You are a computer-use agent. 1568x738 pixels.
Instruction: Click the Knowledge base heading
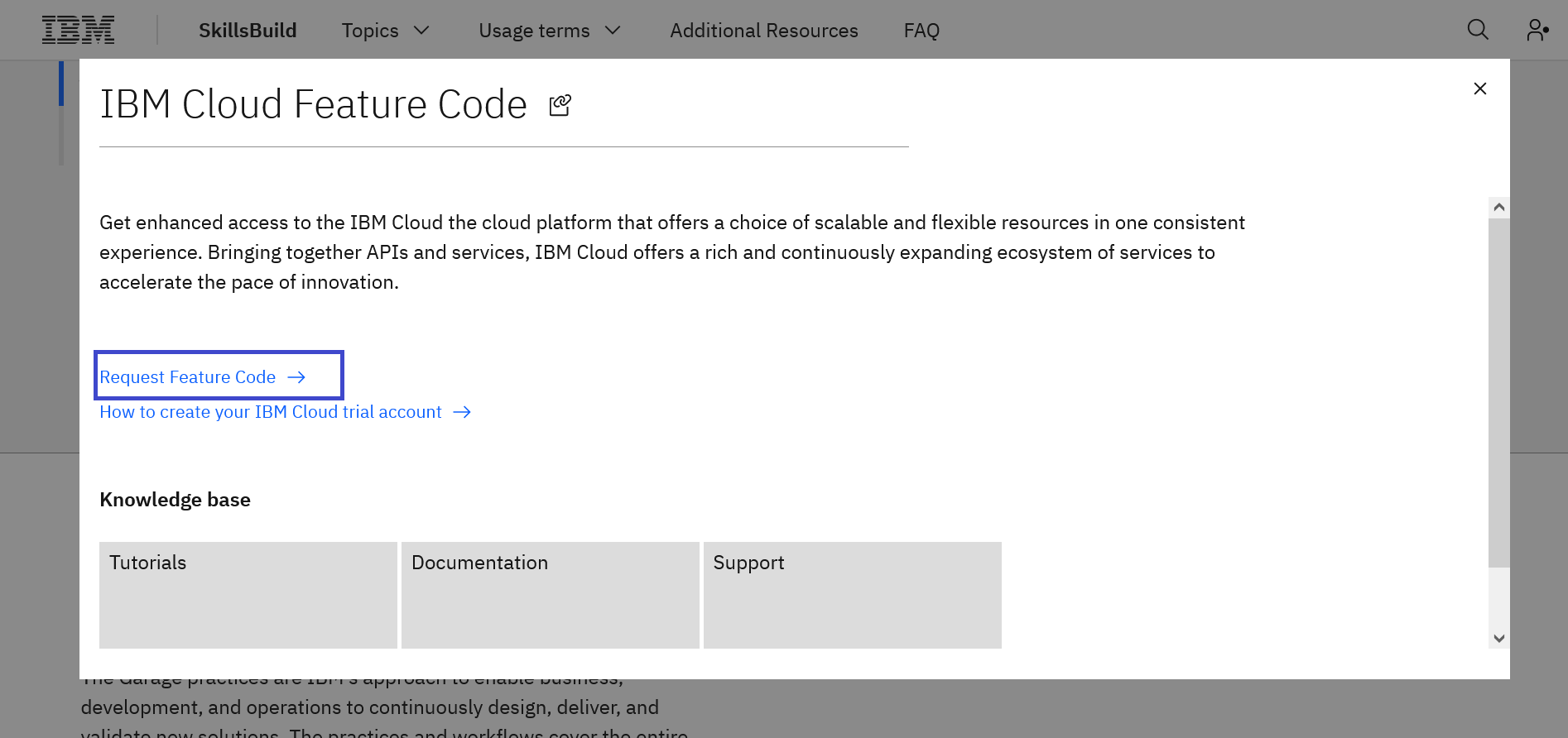[175, 500]
